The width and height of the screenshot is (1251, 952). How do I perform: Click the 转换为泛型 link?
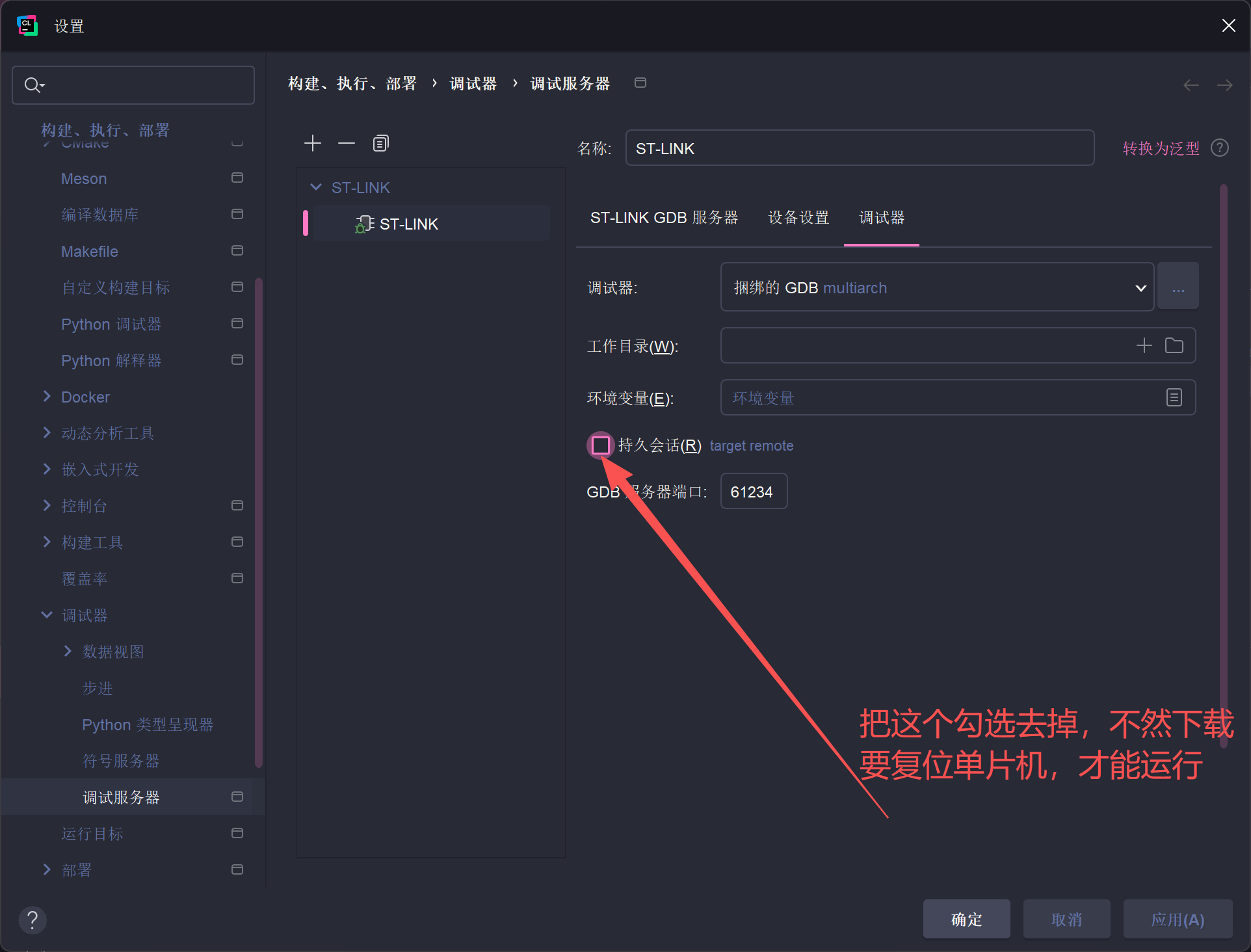pyautogui.click(x=1161, y=148)
